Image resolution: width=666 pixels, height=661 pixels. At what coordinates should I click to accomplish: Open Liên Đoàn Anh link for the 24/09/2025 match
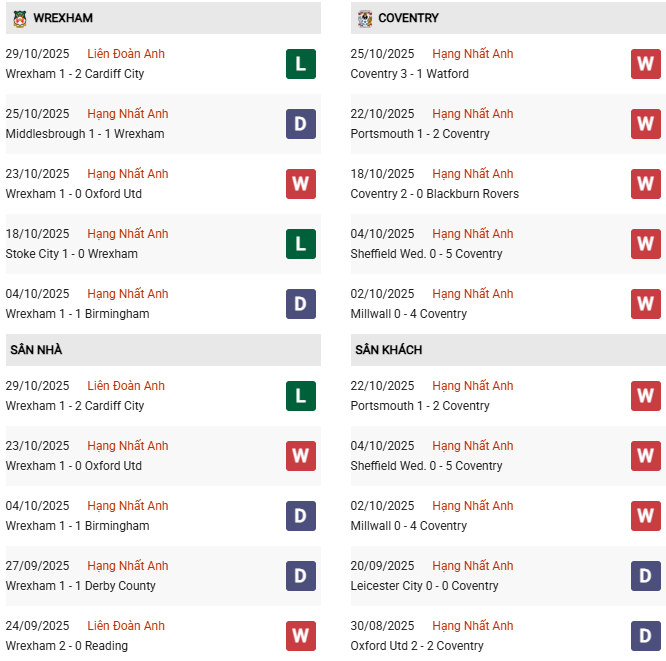tap(126, 626)
